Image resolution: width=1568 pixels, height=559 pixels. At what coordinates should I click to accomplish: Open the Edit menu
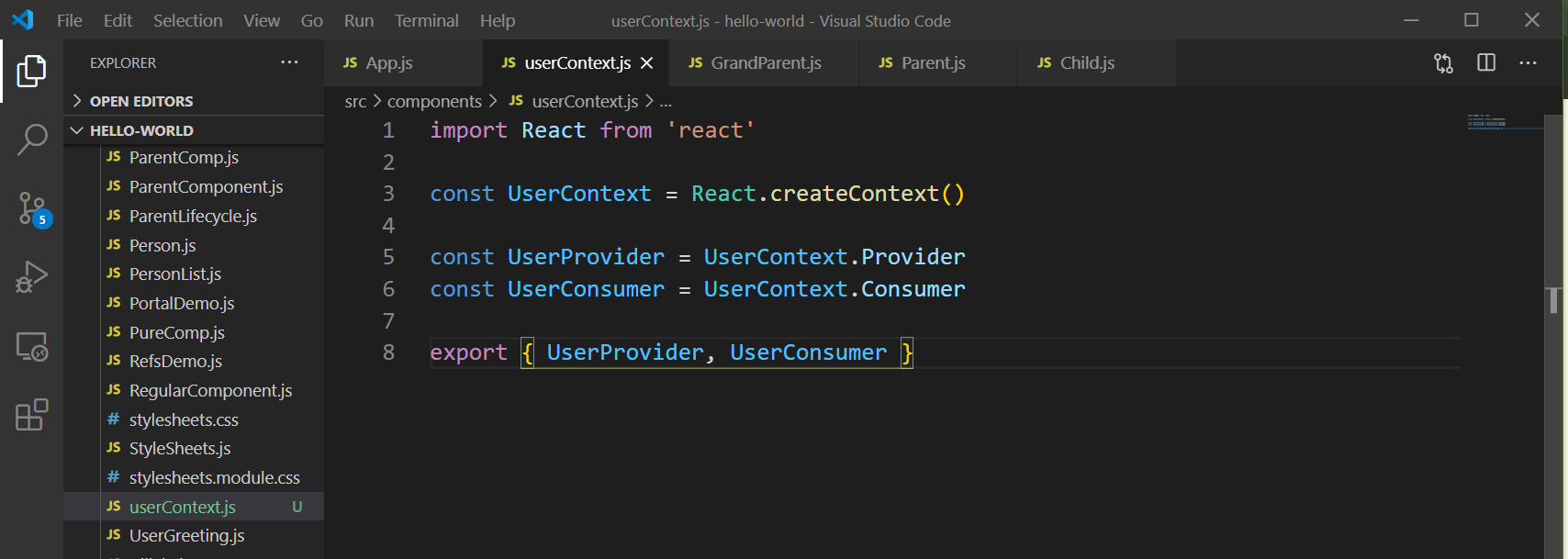[x=118, y=20]
